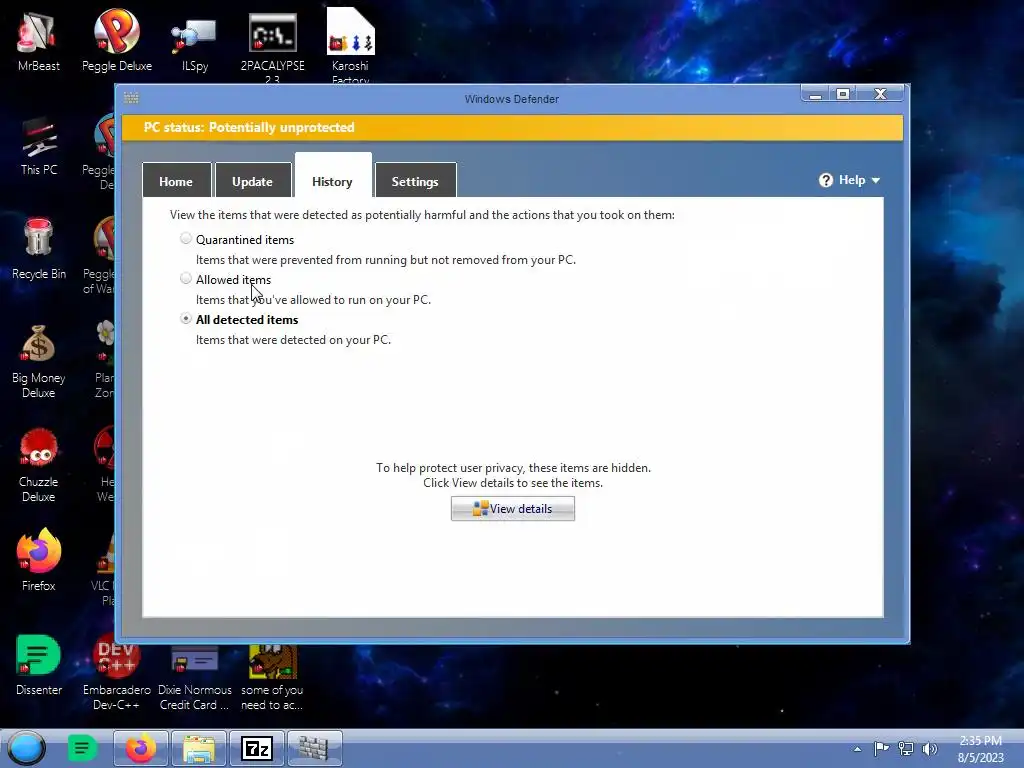The width and height of the screenshot is (1024, 768).
Task: Click the Windows Defender taskbar button
Action: coord(314,748)
